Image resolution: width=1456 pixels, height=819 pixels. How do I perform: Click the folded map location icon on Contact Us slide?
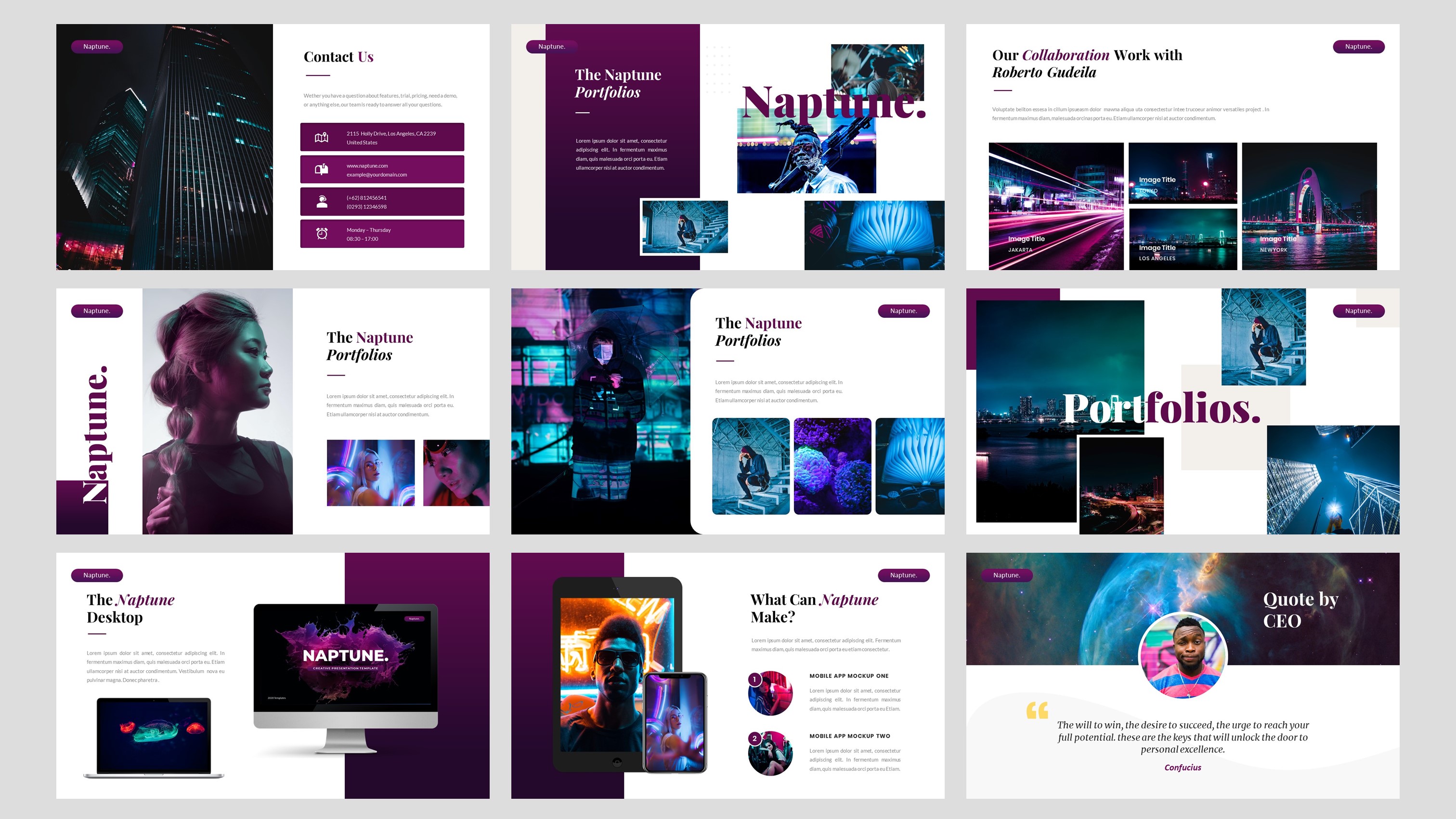tap(321, 137)
